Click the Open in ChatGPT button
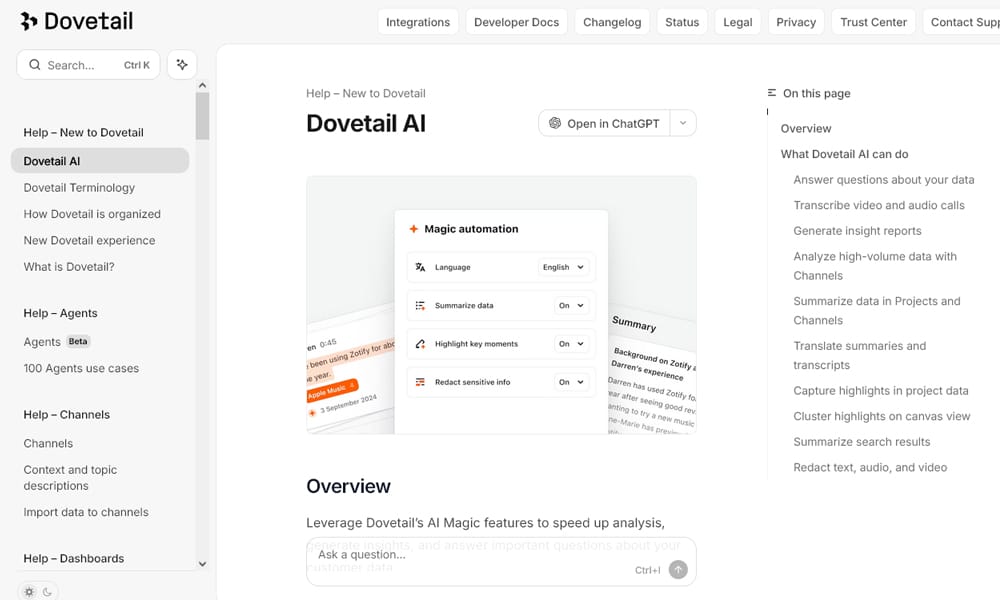The width and height of the screenshot is (1000, 600). (610, 123)
